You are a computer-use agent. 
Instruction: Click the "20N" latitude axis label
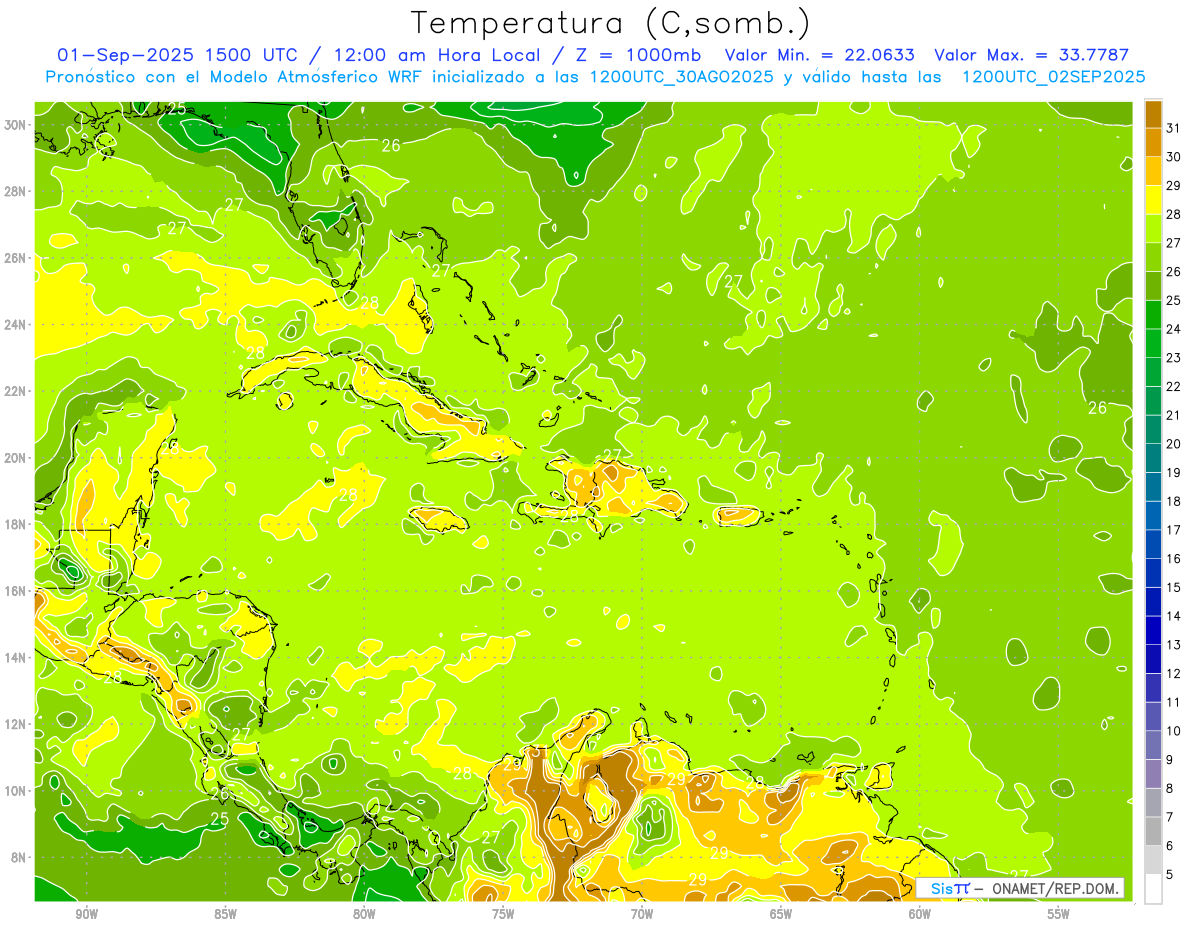pyautogui.click(x=16, y=457)
